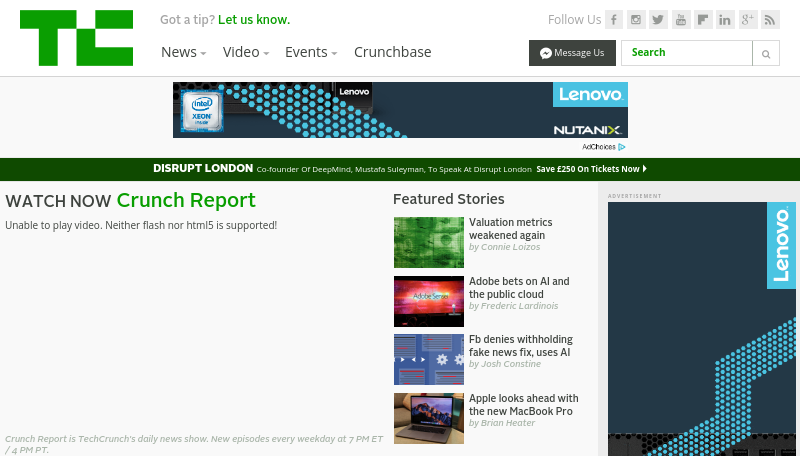Screen dimensions: 800x456
Task: Read 'Adobe bets on AI and the public cloud'
Action: [519, 288]
